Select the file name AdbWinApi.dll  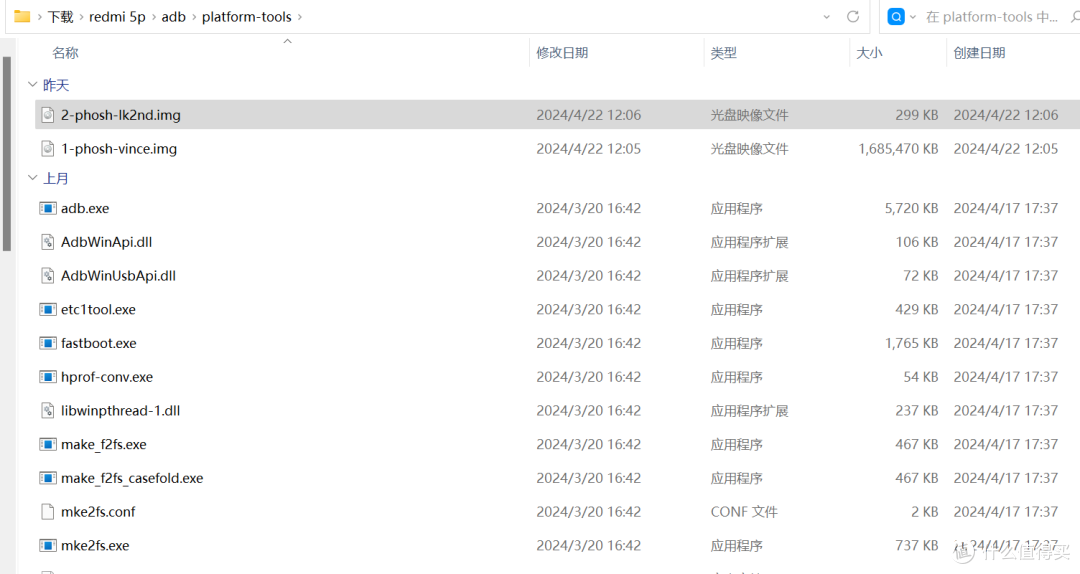click(x=106, y=242)
